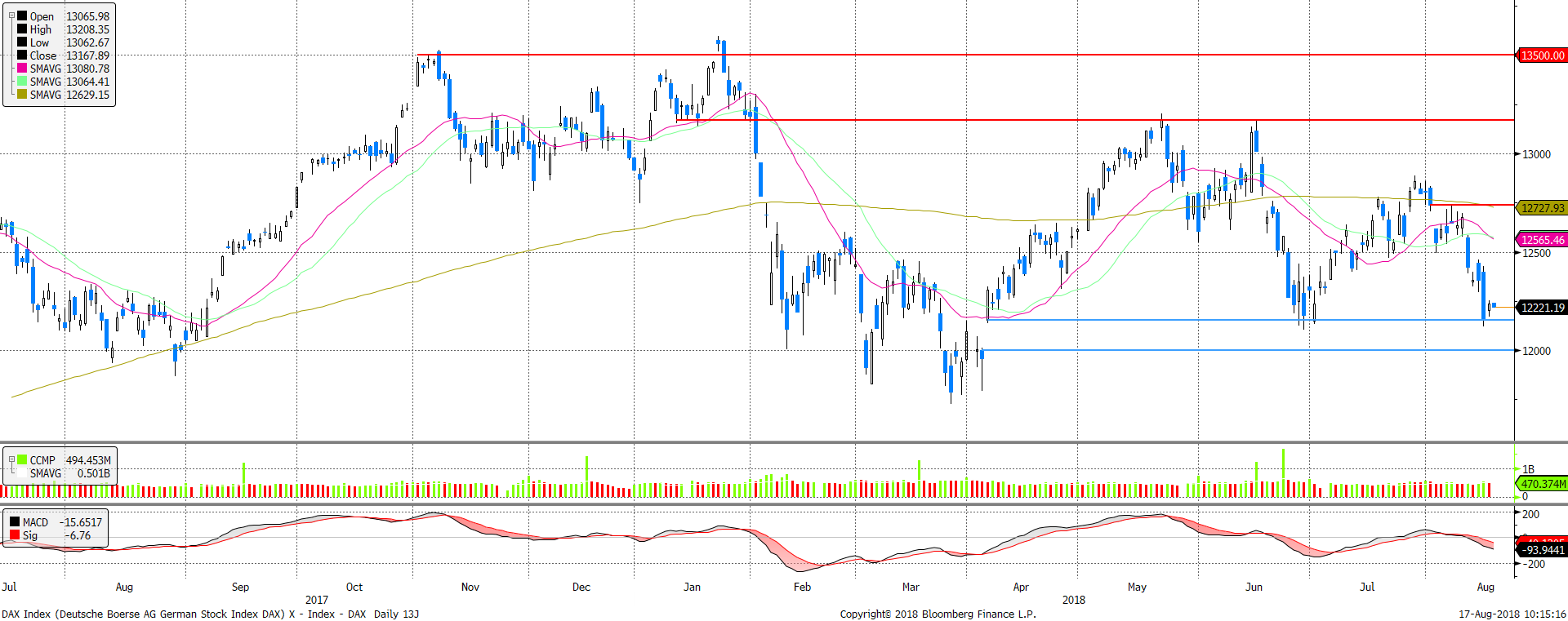The height and width of the screenshot is (621, 1568).
Task: Select the Close value 13167.89
Action: [87, 55]
